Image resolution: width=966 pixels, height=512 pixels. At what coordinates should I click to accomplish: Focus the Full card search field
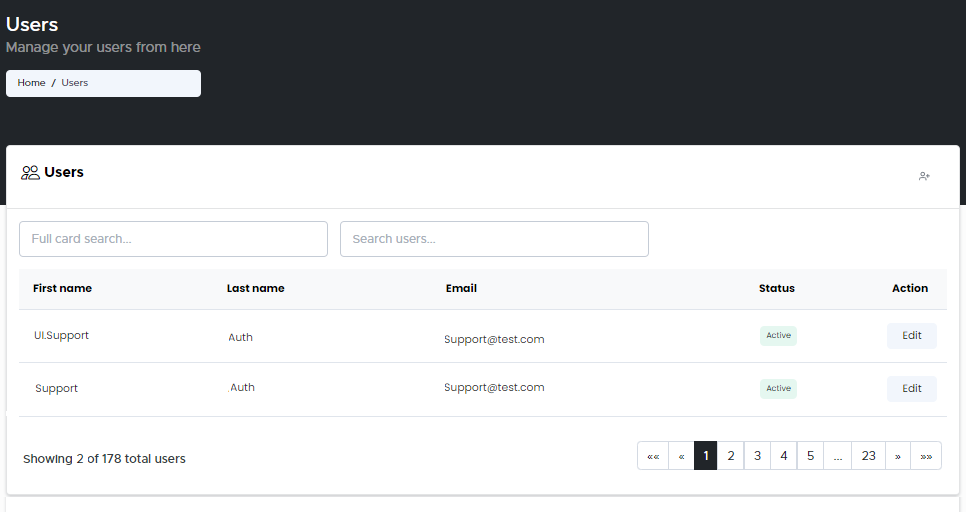173,239
